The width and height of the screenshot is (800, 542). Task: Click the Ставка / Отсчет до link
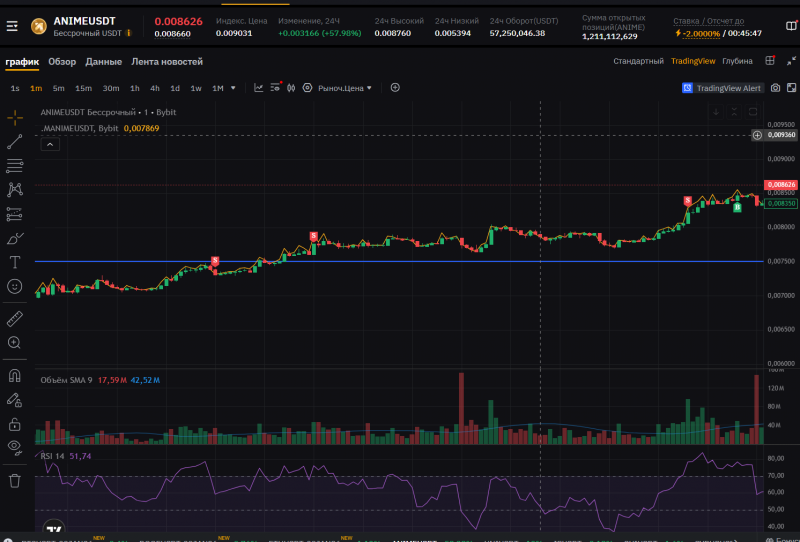(709, 21)
